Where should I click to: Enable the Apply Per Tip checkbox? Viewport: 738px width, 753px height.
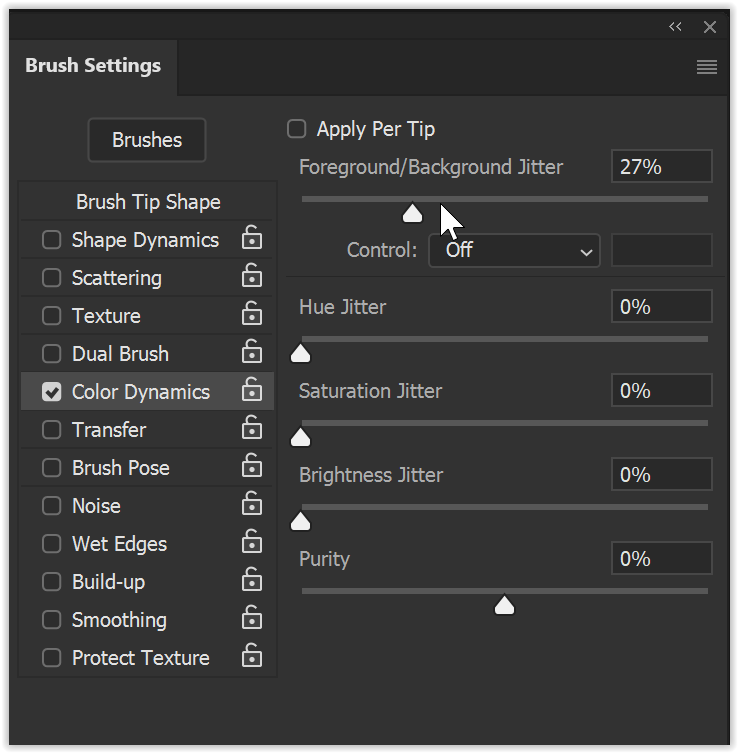(296, 129)
